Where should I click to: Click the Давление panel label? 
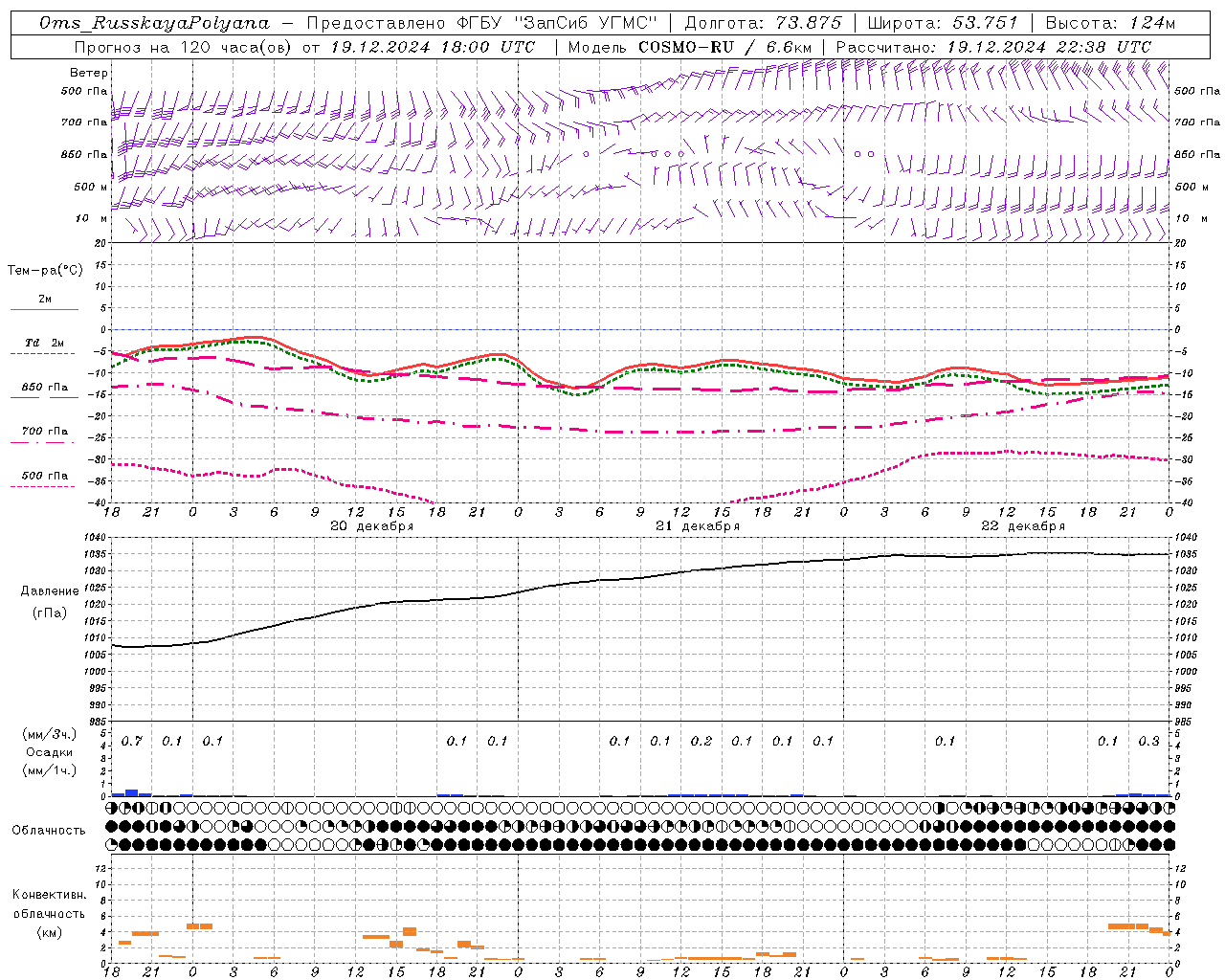pyautogui.click(x=50, y=591)
